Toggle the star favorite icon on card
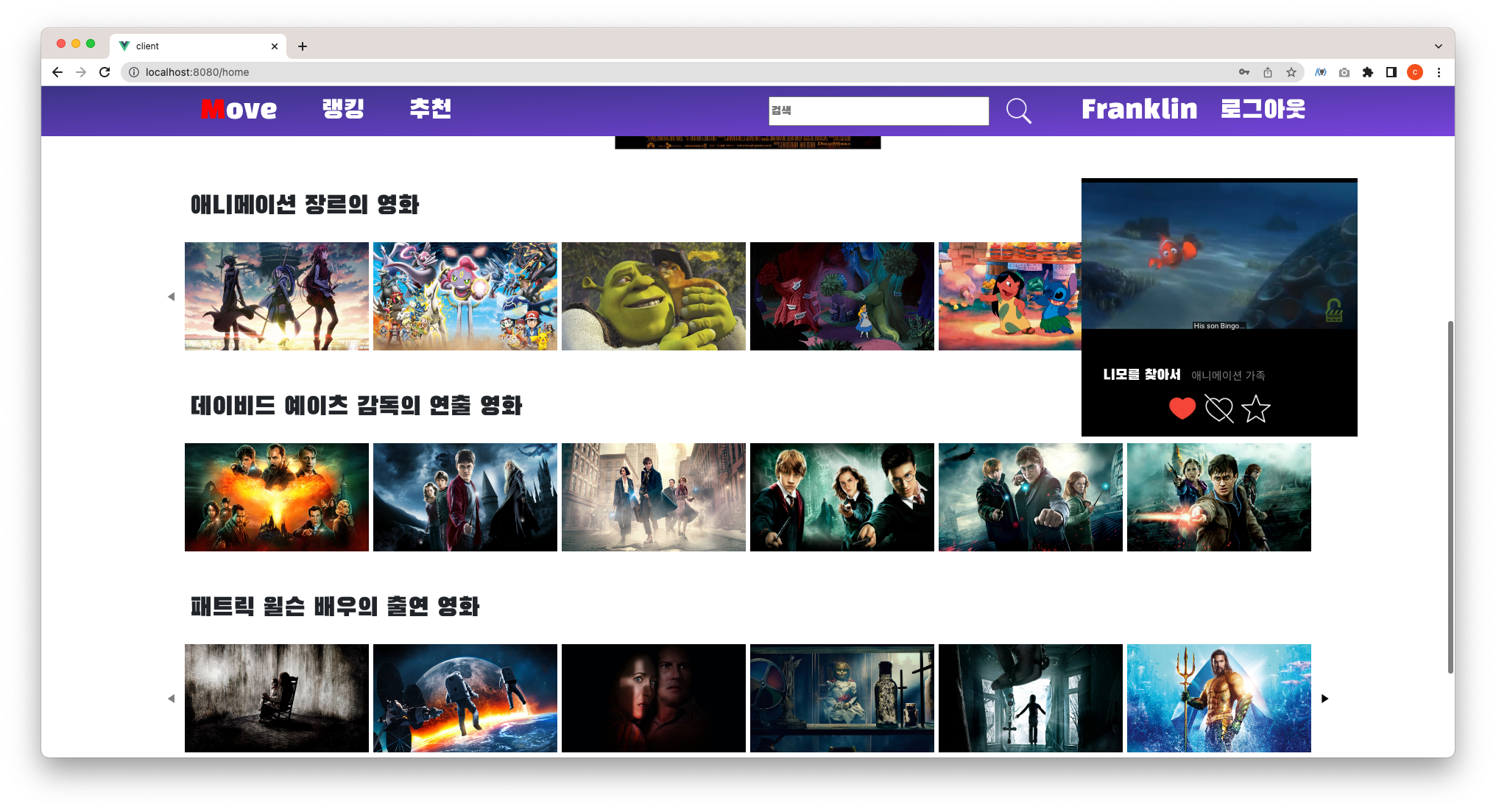 (x=1256, y=409)
